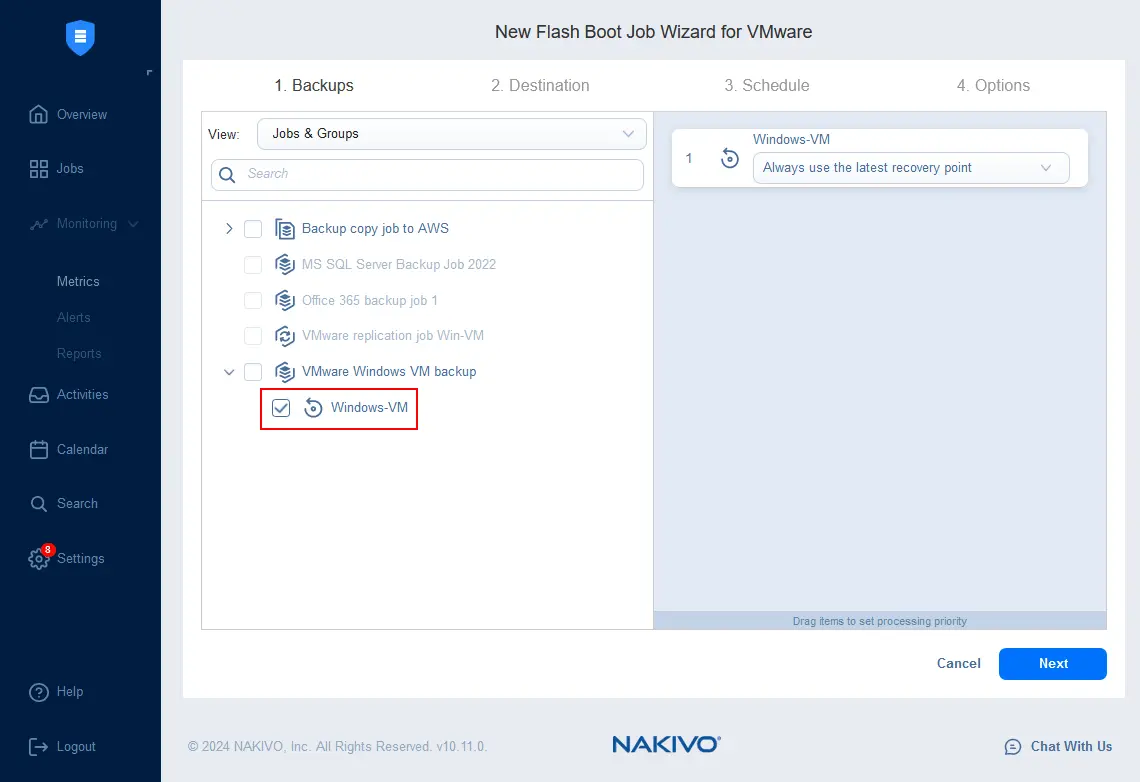The image size is (1140, 782).
Task: Open the View Jobs & Groups dropdown
Action: pyautogui.click(x=451, y=134)
